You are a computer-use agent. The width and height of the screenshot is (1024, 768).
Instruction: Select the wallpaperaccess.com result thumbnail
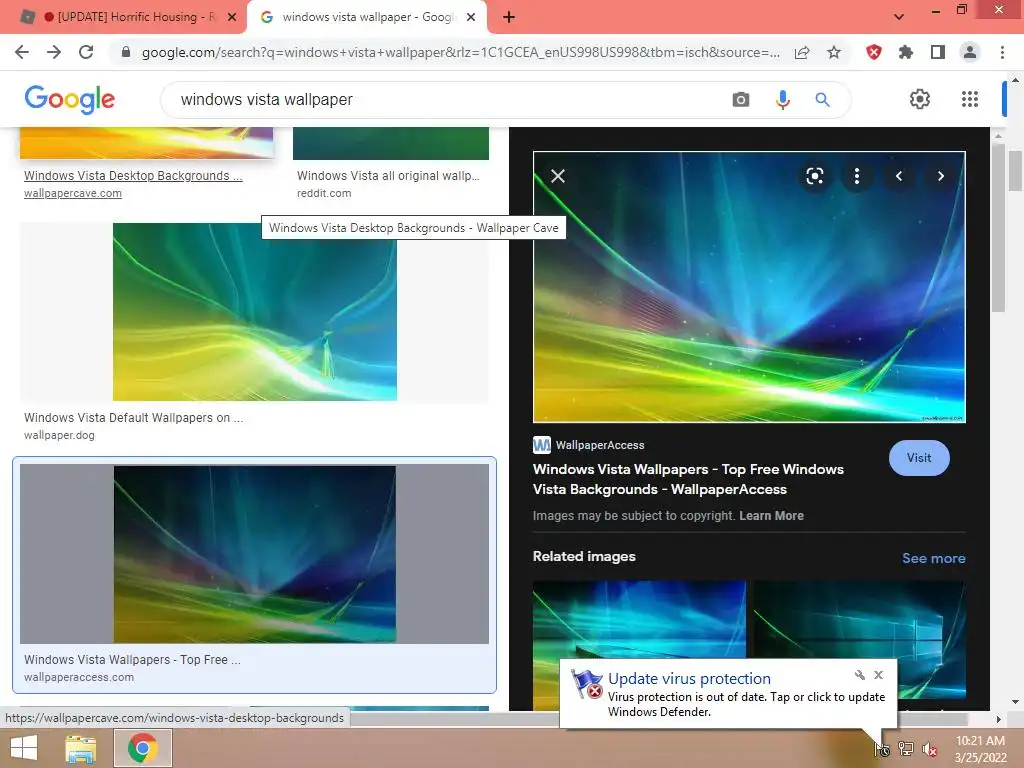[255, 554]
